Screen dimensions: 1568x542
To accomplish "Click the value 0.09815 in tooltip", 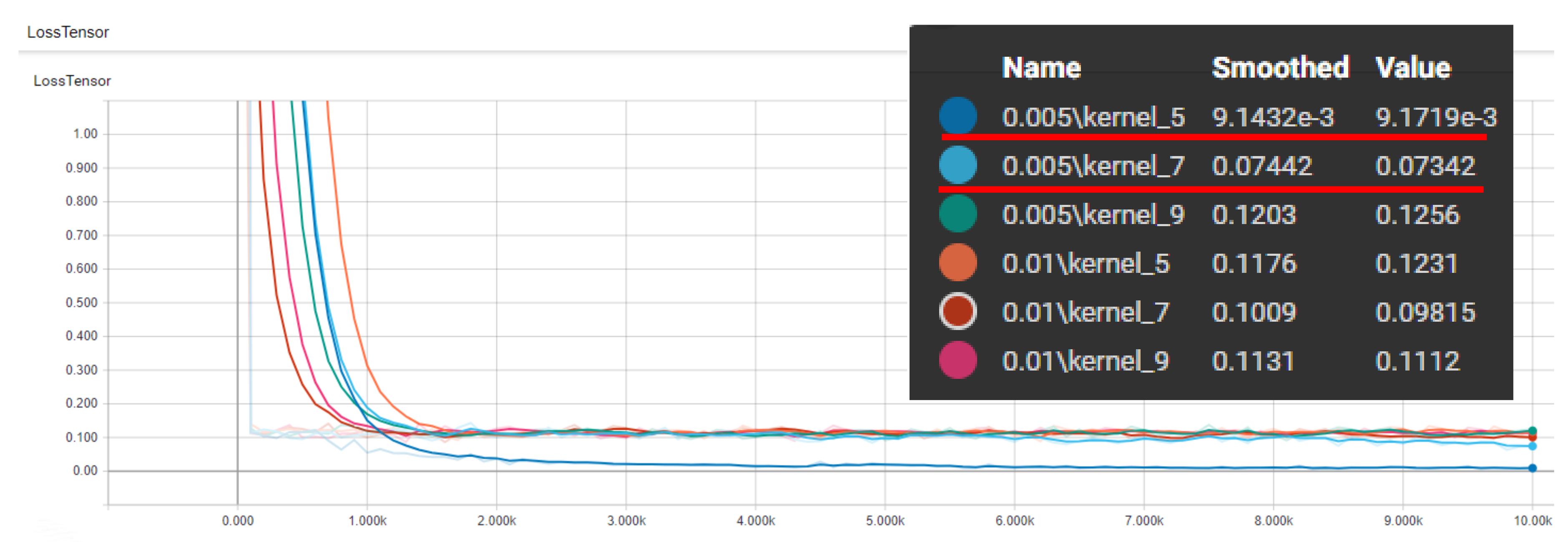I will point(1425,313).
